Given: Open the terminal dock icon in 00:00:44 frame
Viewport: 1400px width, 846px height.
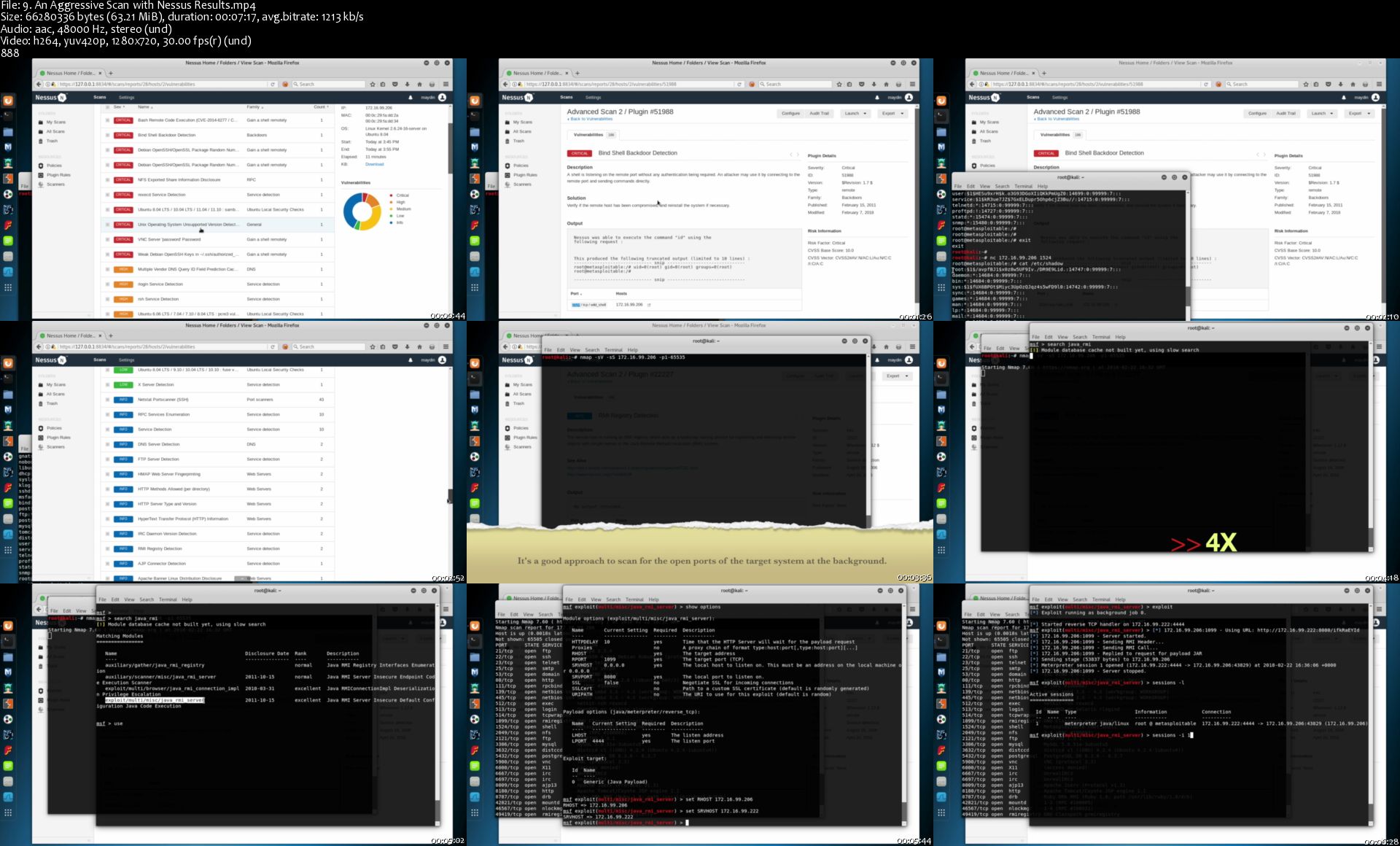Looking at the screenshot, I should (8, 116).
